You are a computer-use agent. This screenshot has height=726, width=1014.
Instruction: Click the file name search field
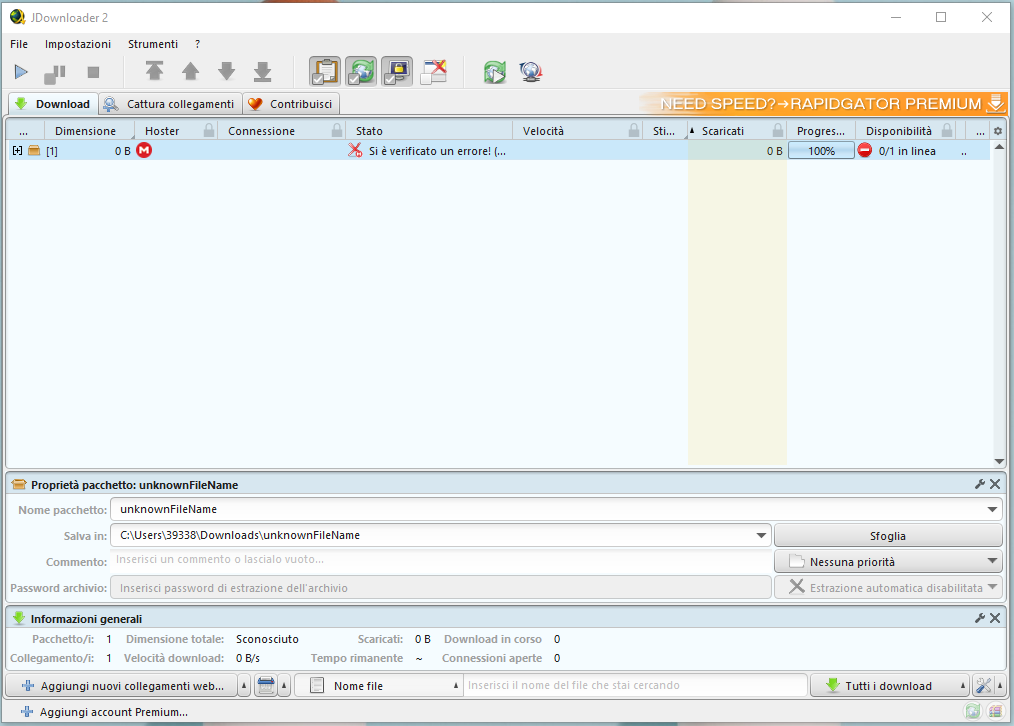(635, 685)
